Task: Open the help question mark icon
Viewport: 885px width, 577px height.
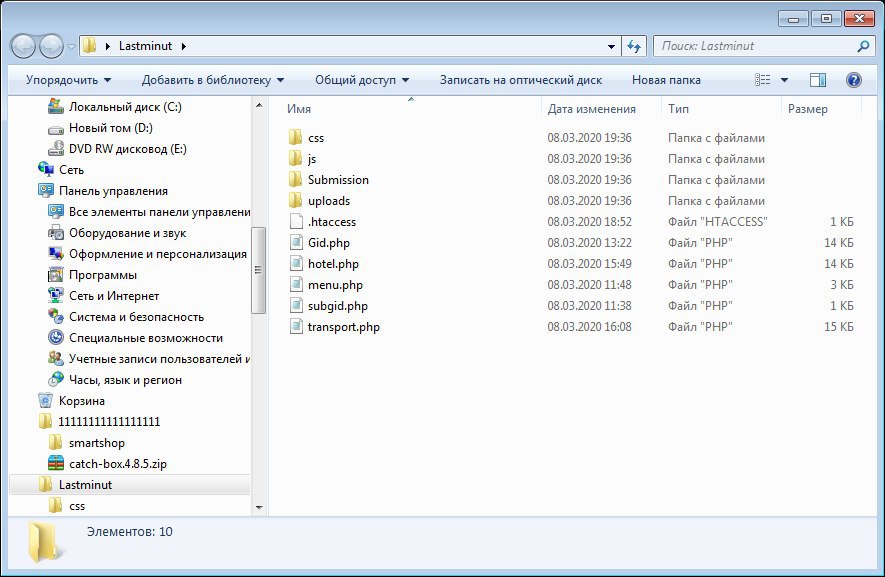Action: (854, 80)
